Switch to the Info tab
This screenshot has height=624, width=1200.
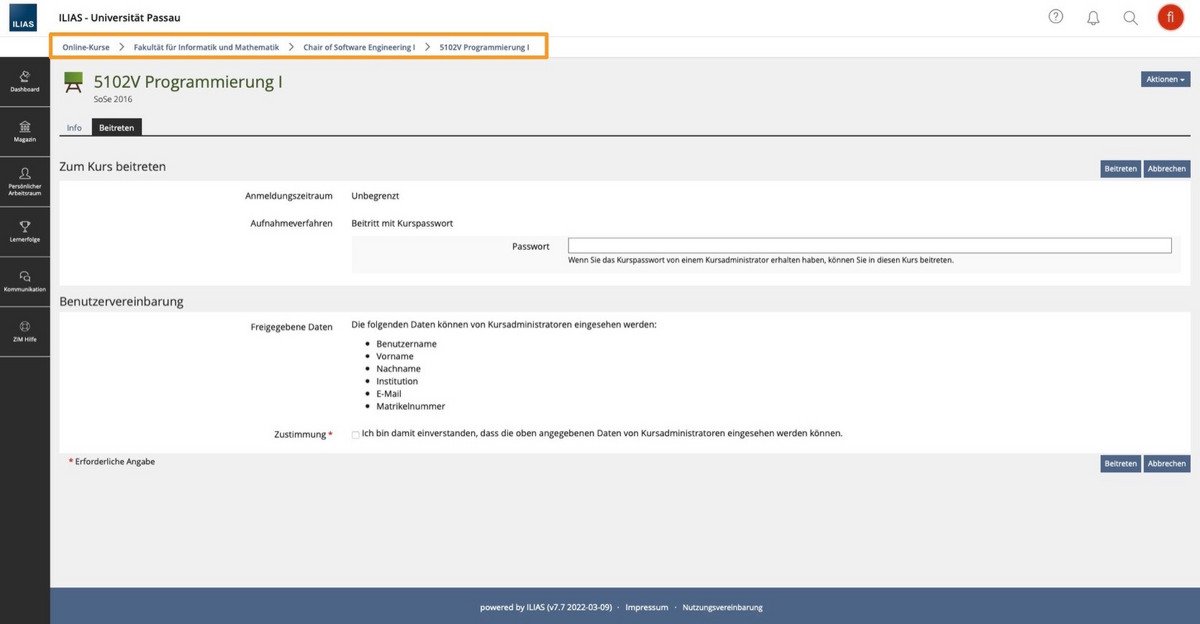coord(74,128)
